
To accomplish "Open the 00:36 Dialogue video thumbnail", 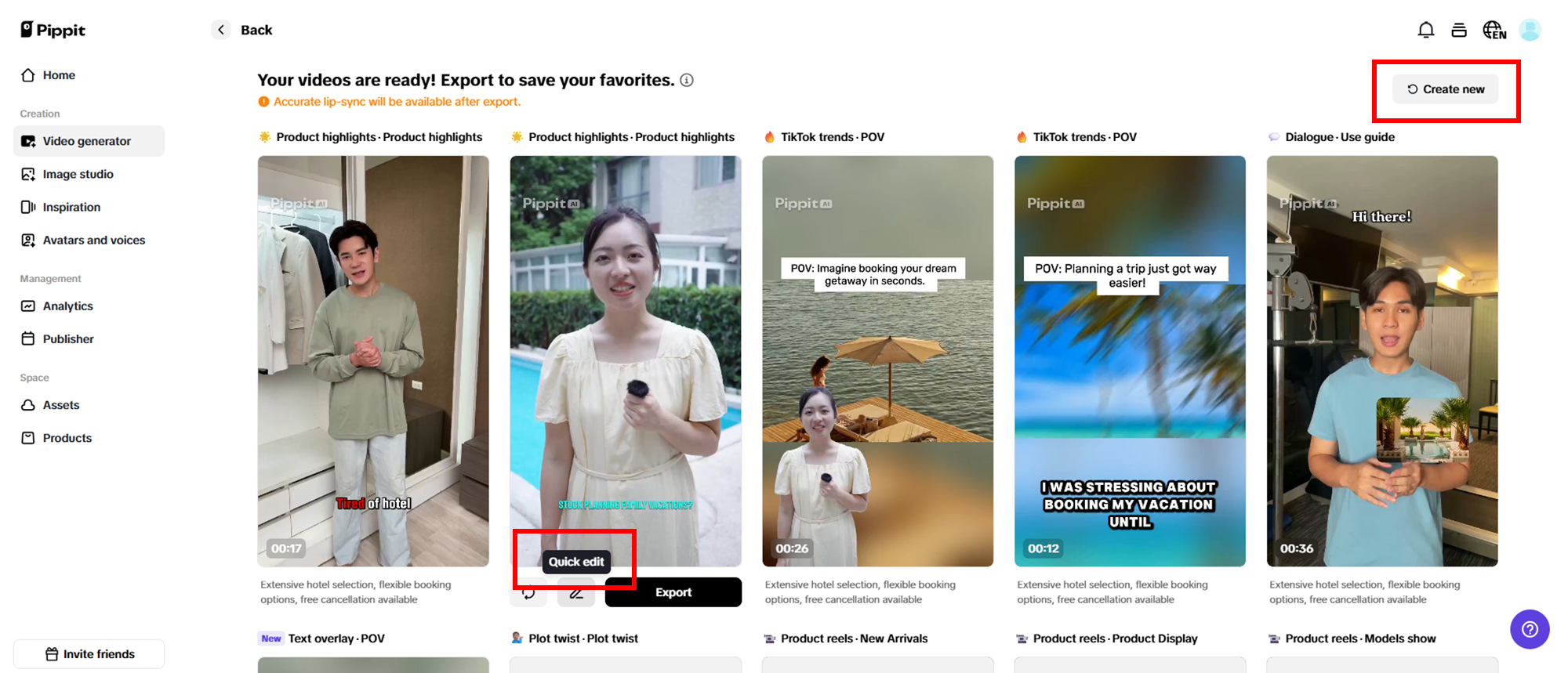I will coord(1381,360).
